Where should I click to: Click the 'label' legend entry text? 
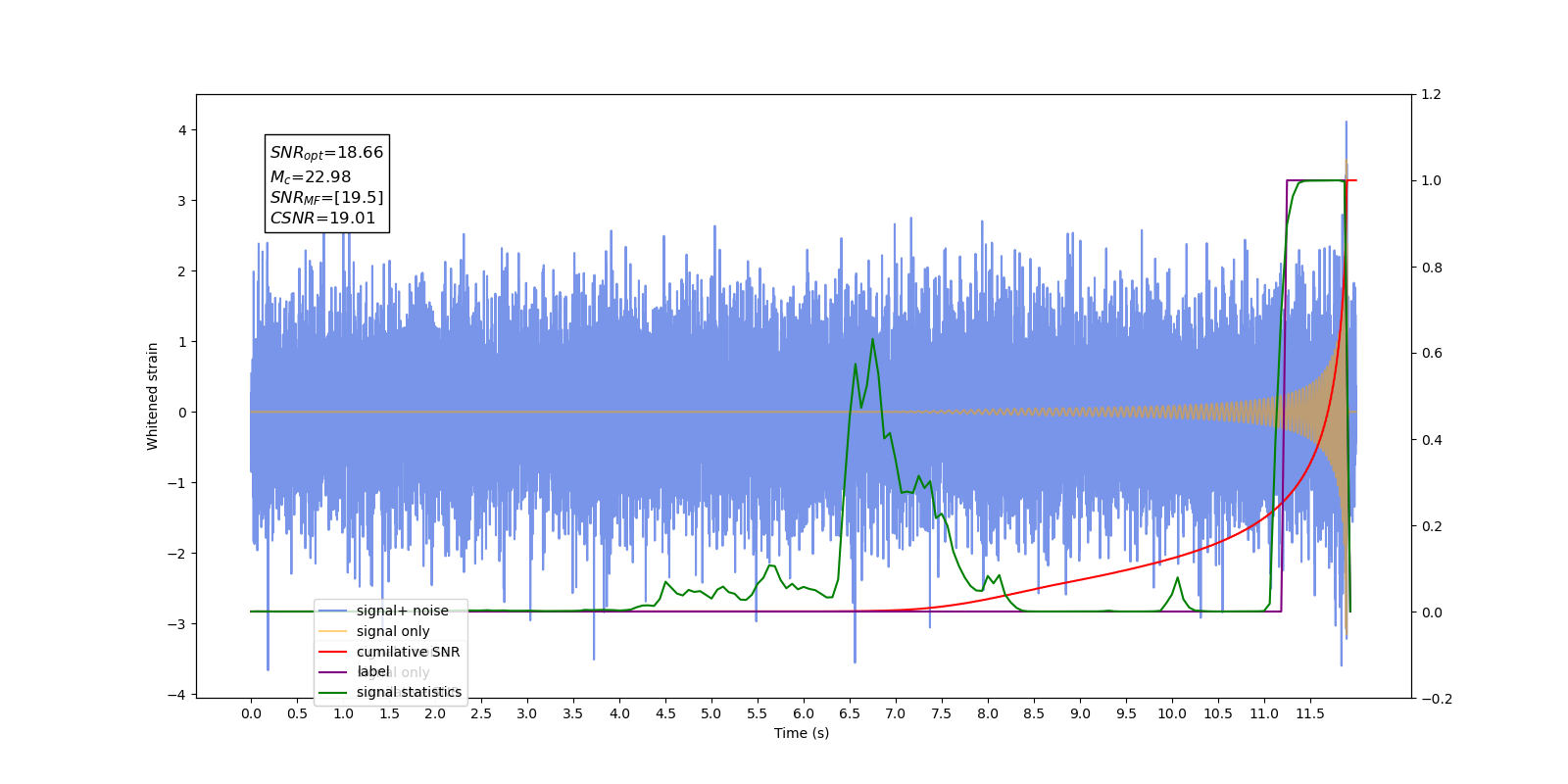[x=372, y=671]
